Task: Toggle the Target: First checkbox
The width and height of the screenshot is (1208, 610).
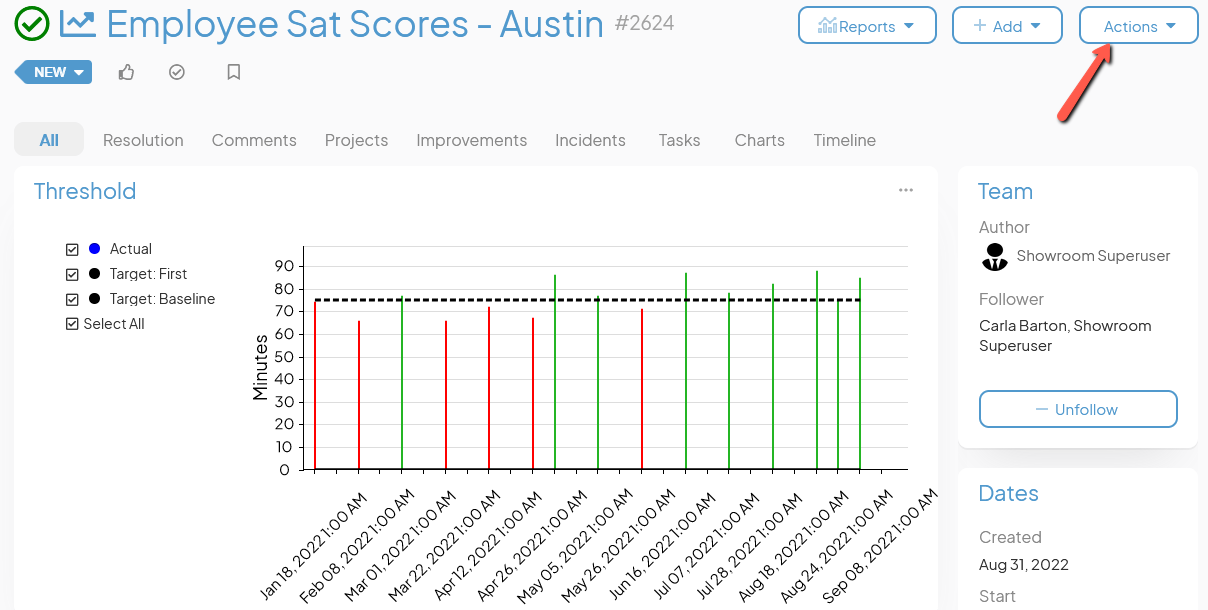Action: click(72, 274)
